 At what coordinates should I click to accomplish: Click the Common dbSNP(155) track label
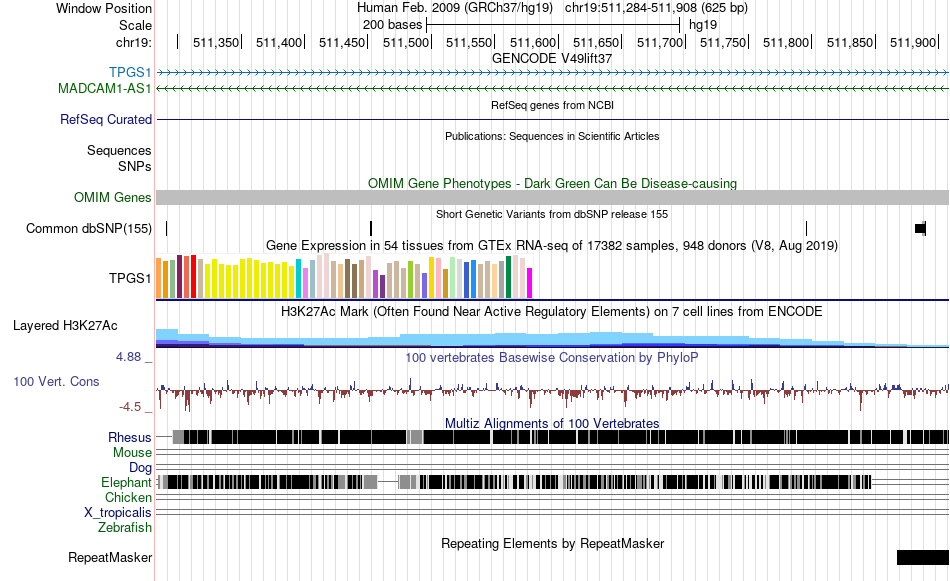point(88,228)
